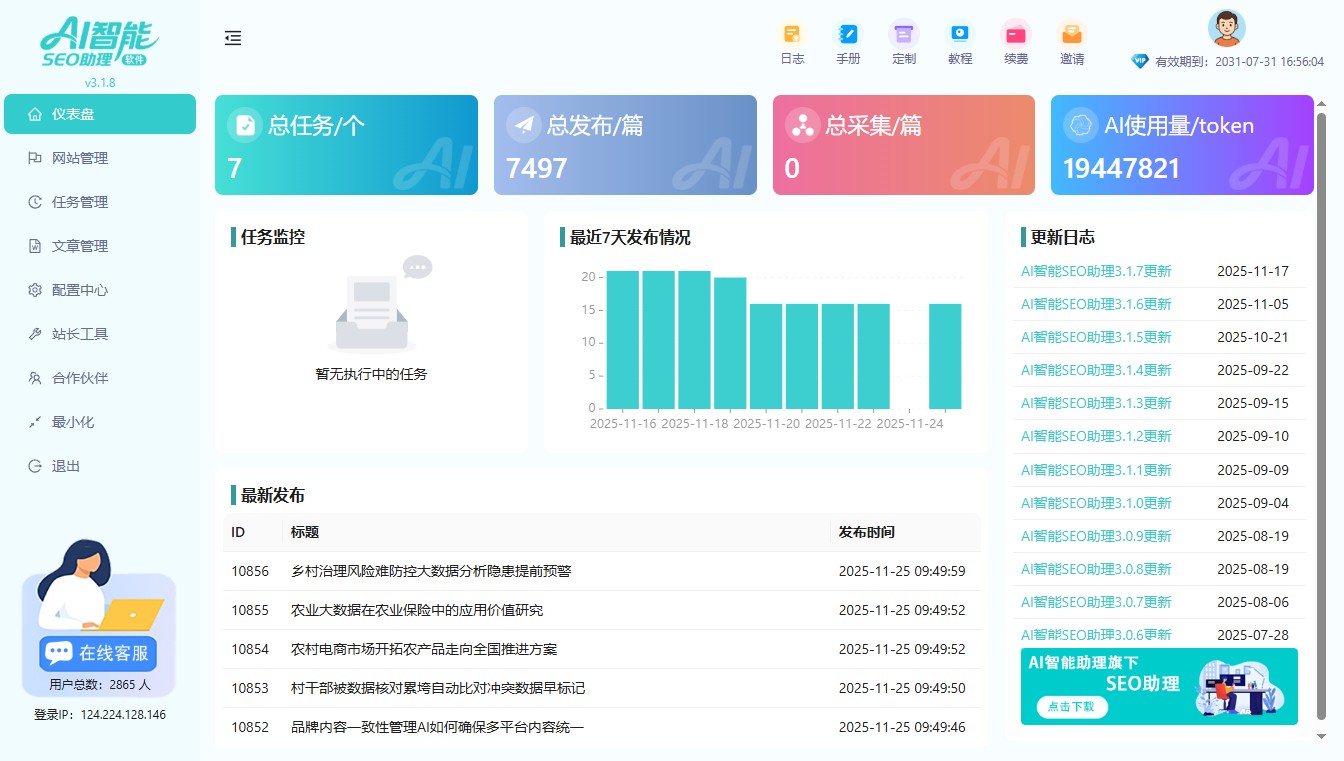The height and width of the screenshot is (761, 1344).
Task: Open 文章管理 sidebar item
Action: pos(80,246)
